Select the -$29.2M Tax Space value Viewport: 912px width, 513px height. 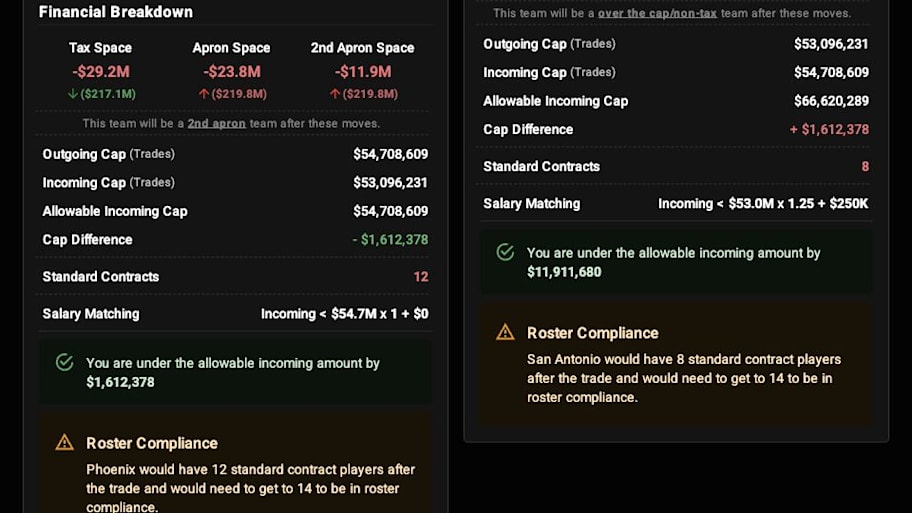tap(101, 72)
